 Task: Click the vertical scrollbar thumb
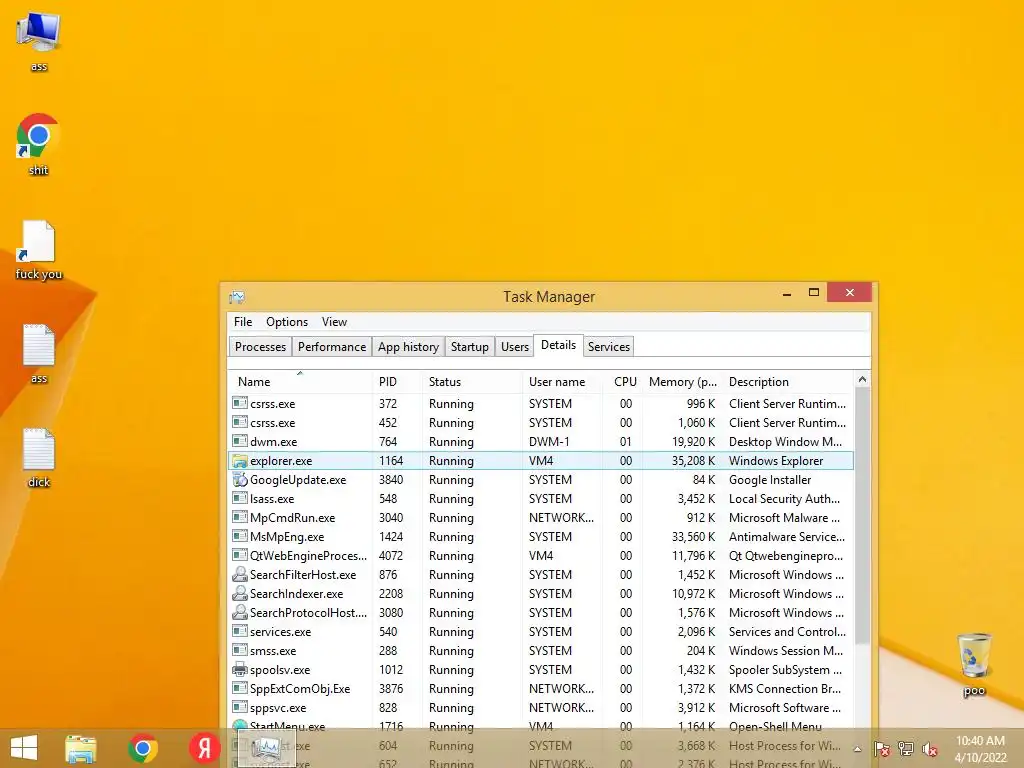(x=862, y=516)
